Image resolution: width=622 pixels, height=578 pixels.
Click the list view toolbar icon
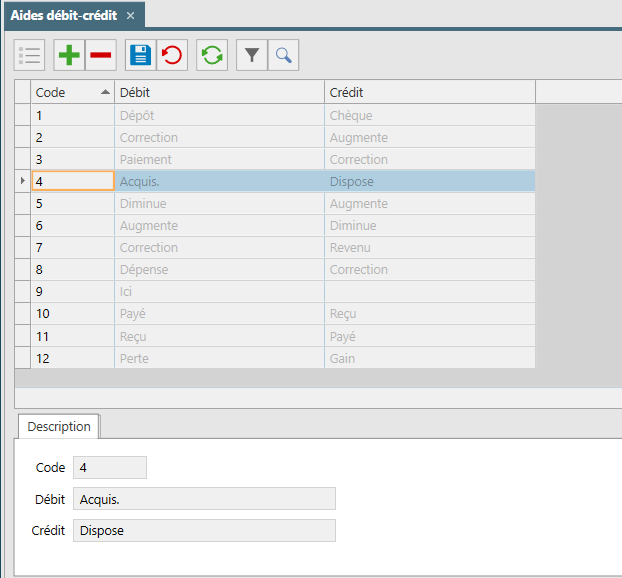click(x=29, y=55)
